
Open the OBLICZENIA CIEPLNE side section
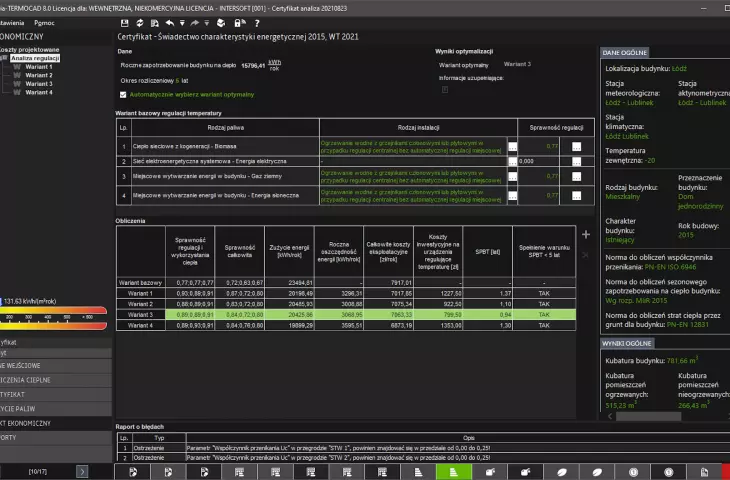pos(56,380)
